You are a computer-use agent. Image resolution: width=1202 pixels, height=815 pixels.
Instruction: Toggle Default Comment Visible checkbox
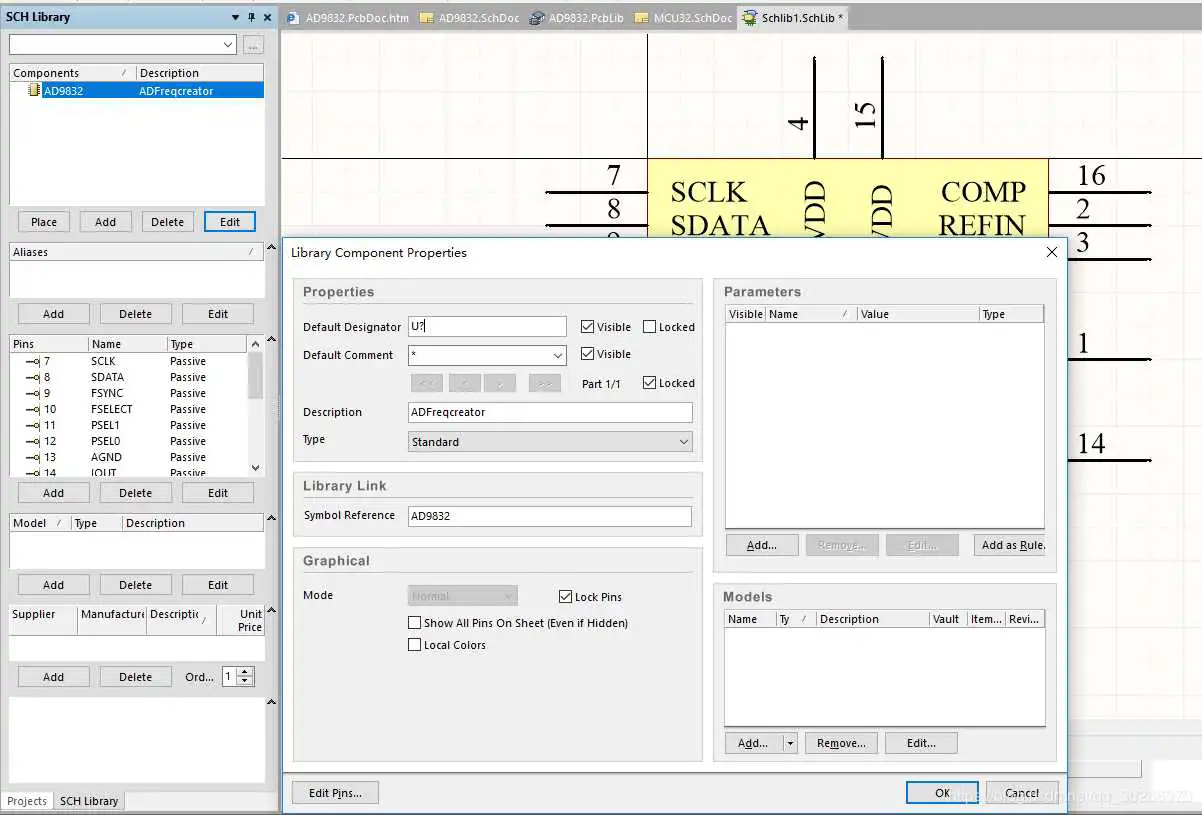coord(587,354)
